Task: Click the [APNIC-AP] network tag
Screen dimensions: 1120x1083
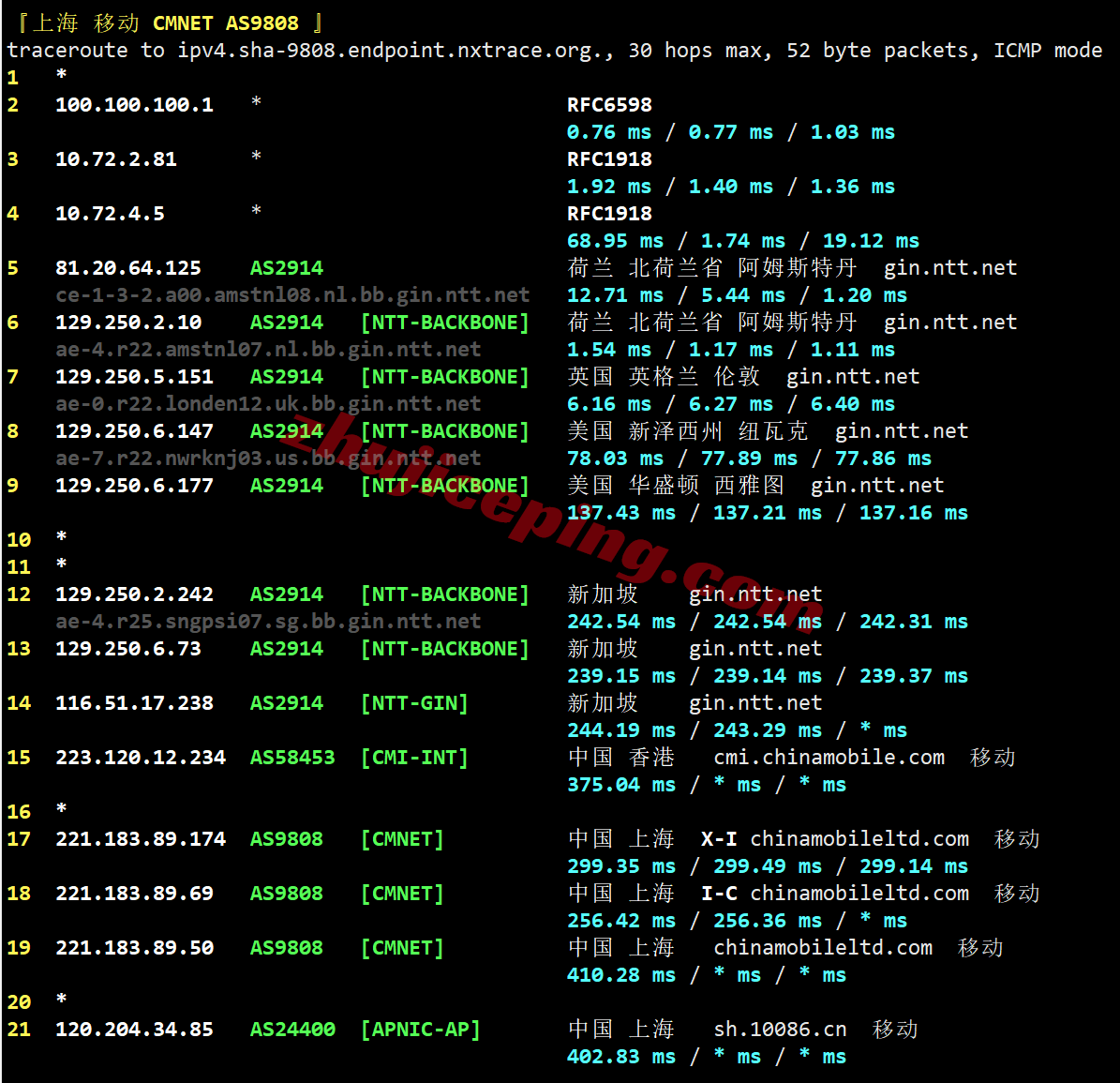Action: 420,1030
